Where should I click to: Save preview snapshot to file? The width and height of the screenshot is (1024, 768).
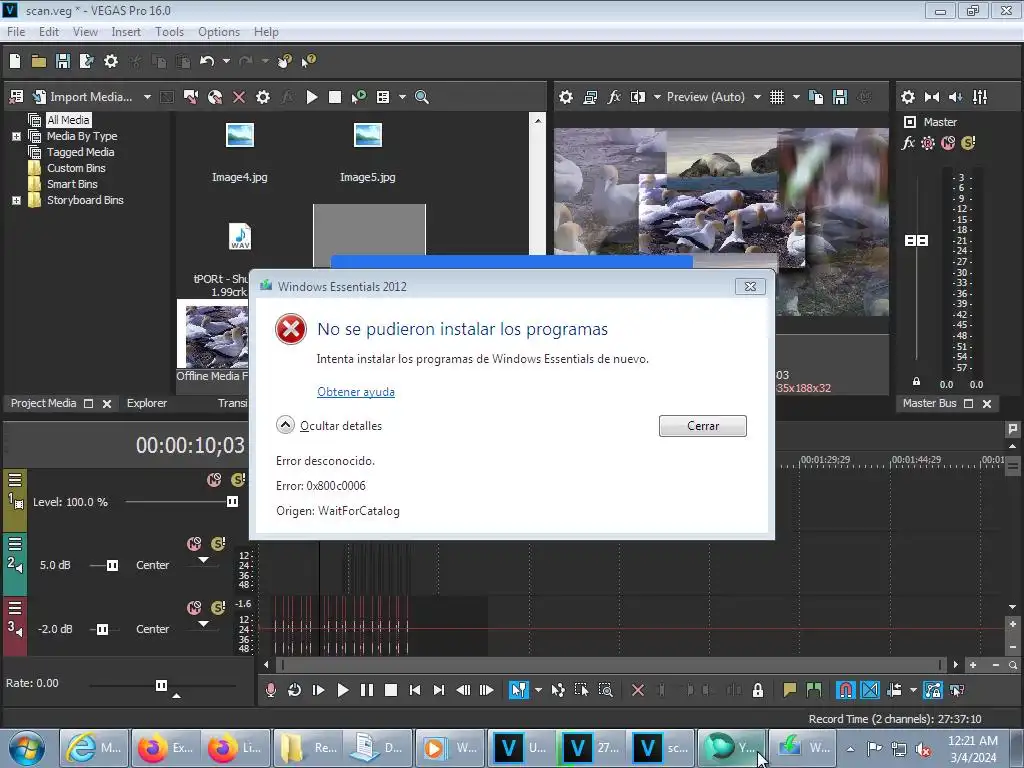point(840,97)
